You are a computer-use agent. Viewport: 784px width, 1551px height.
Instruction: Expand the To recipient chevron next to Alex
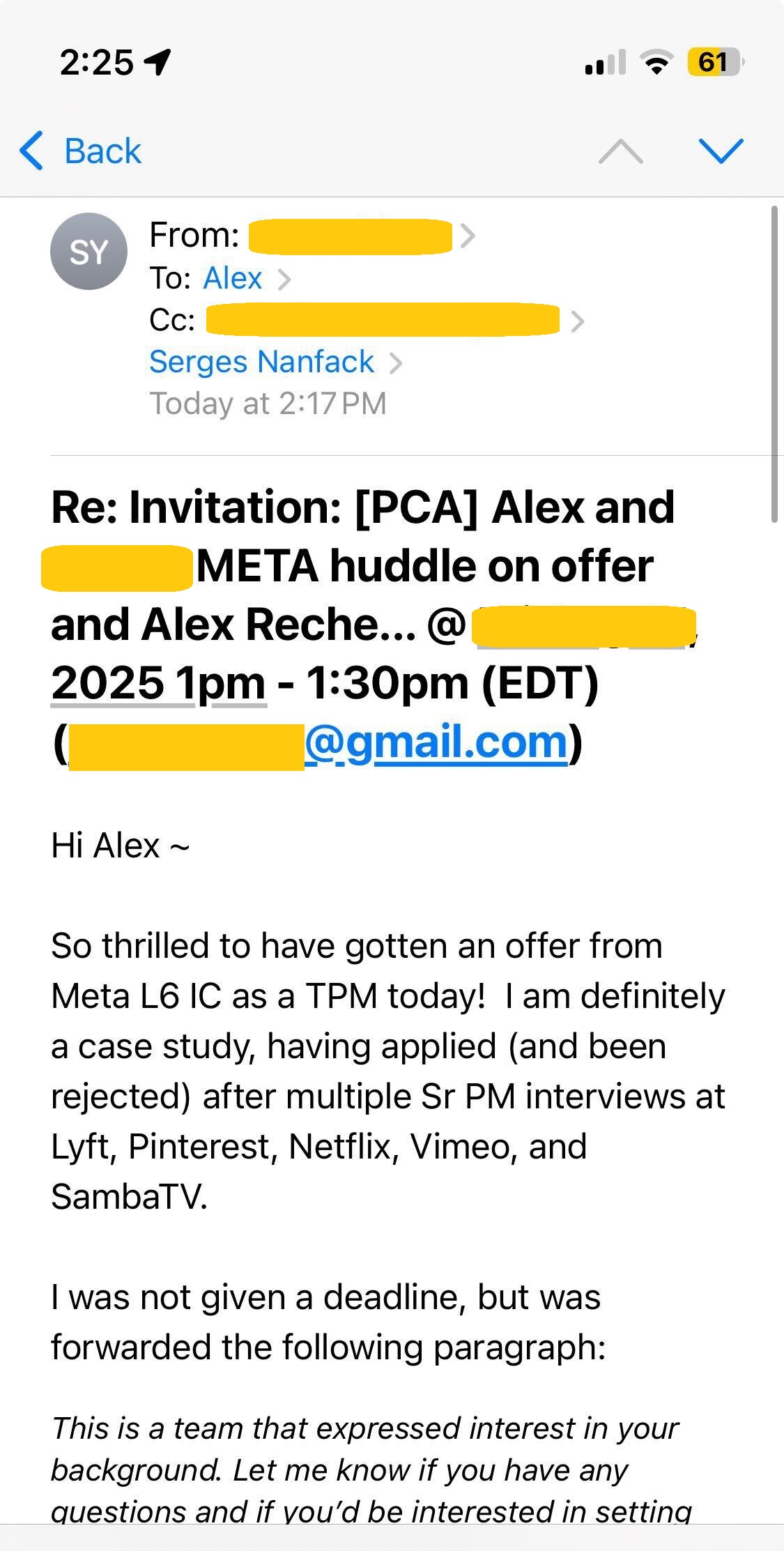[284, 280]
